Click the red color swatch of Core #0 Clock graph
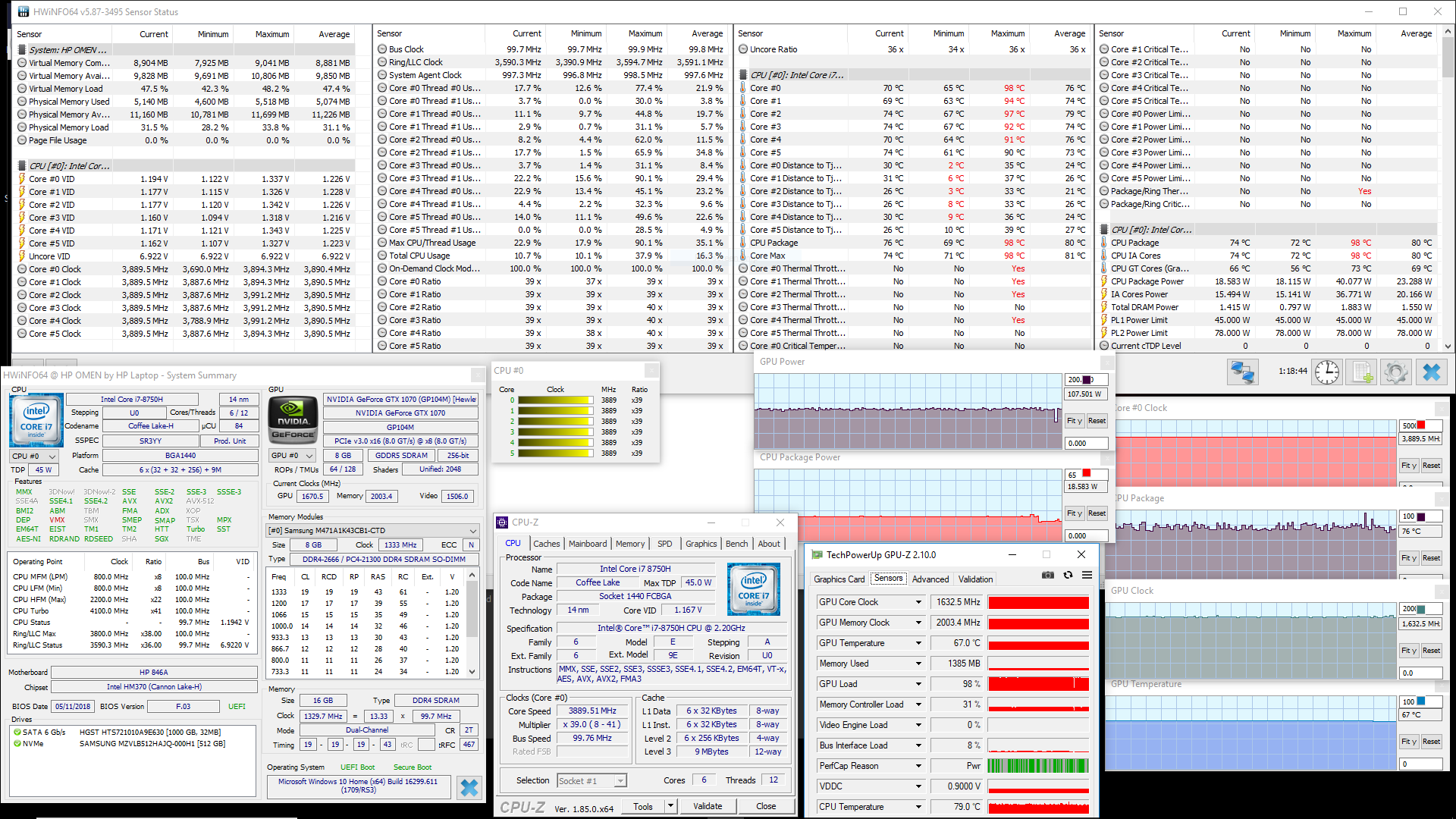 pyautogui.click(x=1421, y=425)
